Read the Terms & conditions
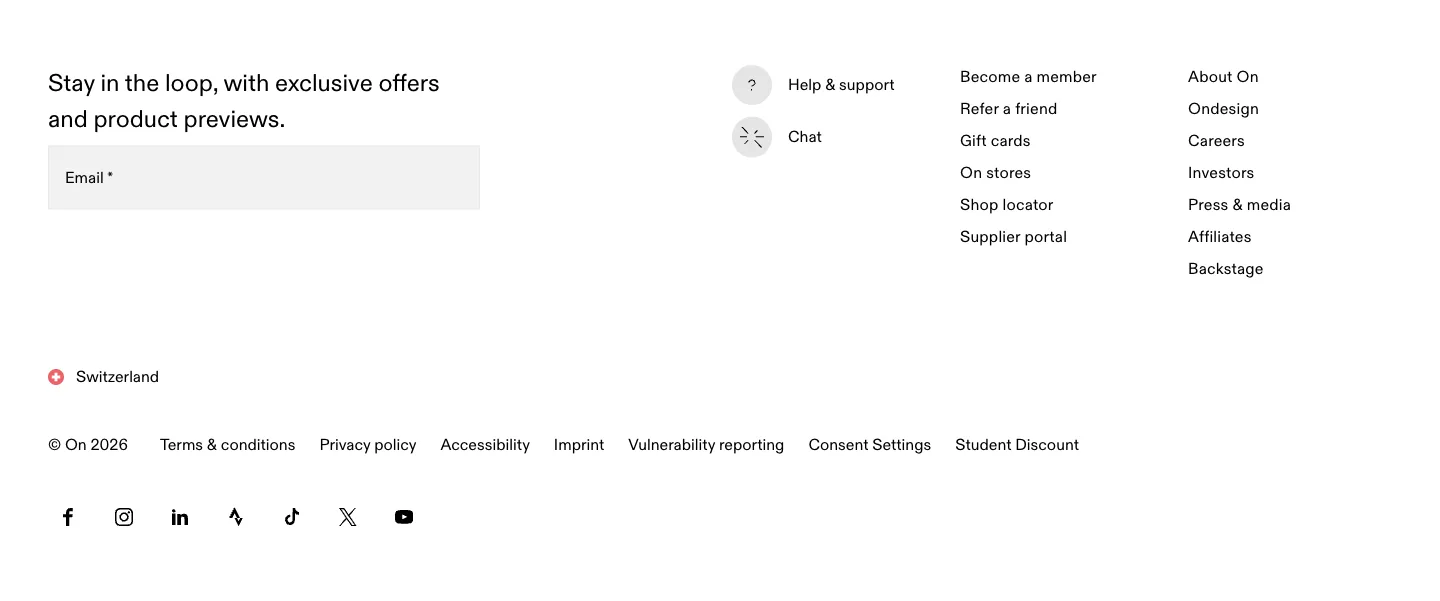 [227, 445]
